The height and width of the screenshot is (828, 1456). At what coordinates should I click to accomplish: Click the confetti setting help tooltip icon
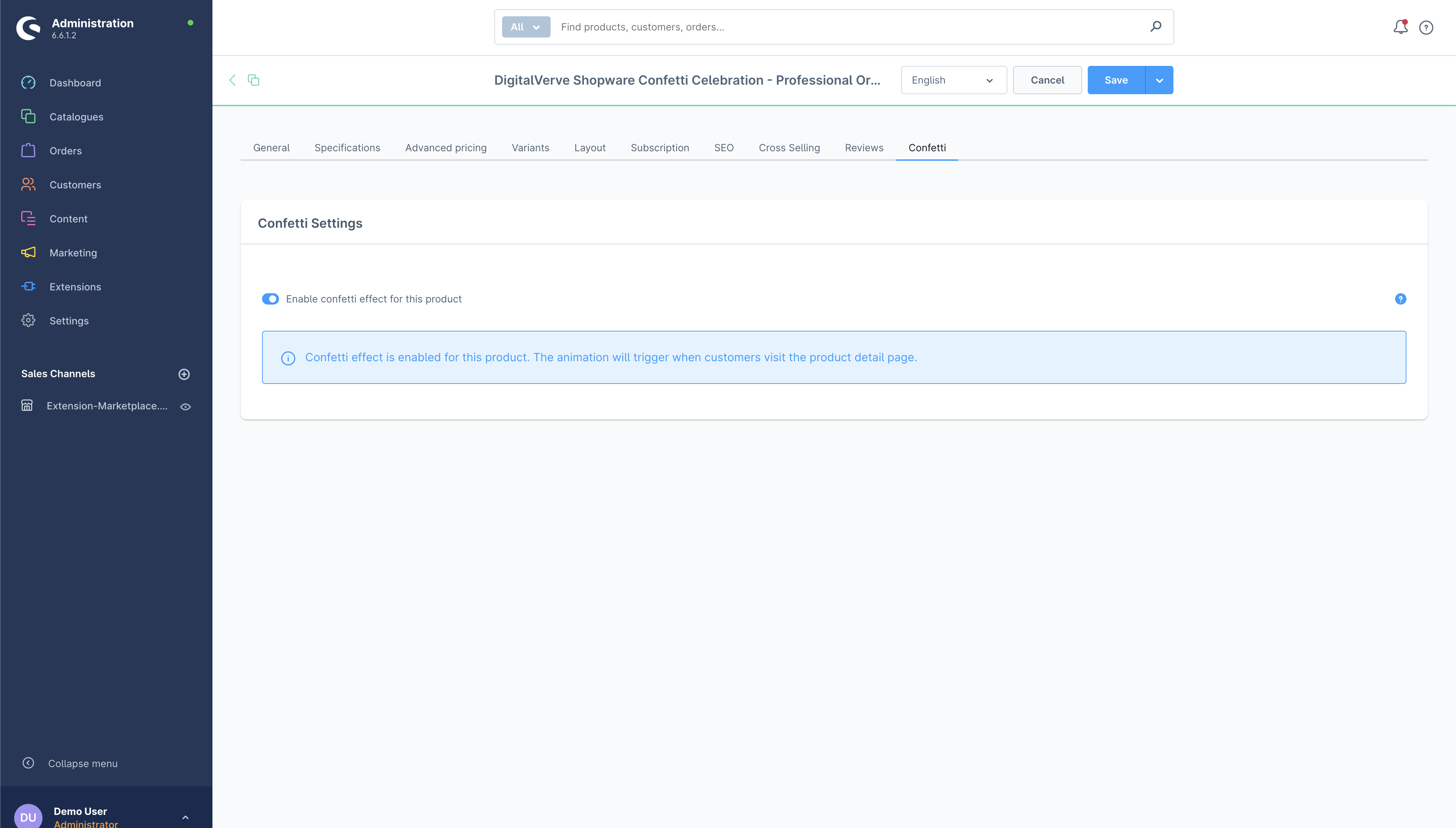[x=1400, y=299]
